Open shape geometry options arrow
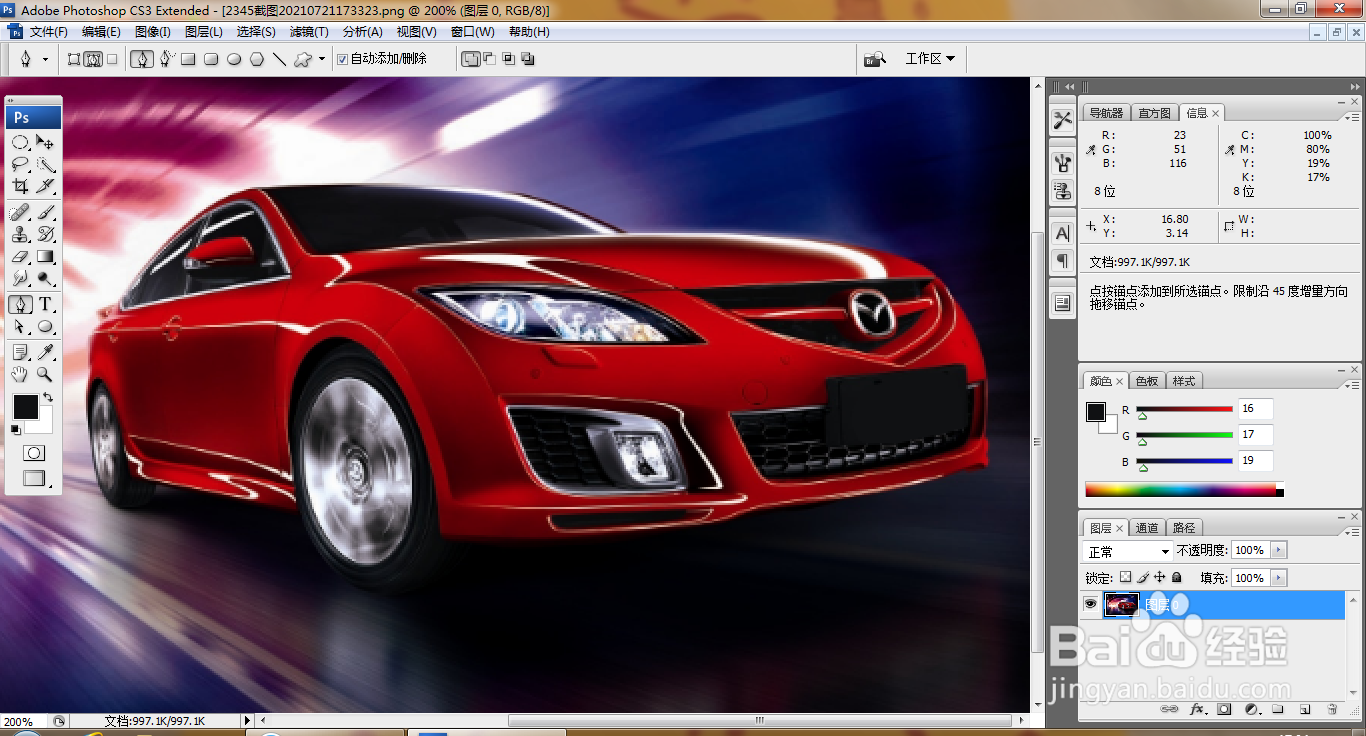 (x=322, y=59)
